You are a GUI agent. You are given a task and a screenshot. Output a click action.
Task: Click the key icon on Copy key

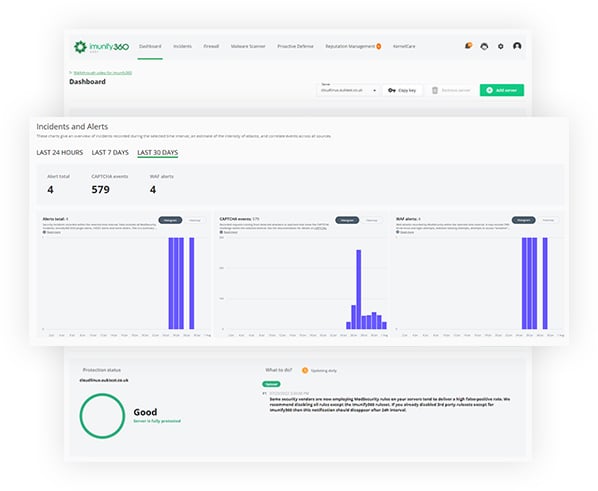(x=392, y=90)
